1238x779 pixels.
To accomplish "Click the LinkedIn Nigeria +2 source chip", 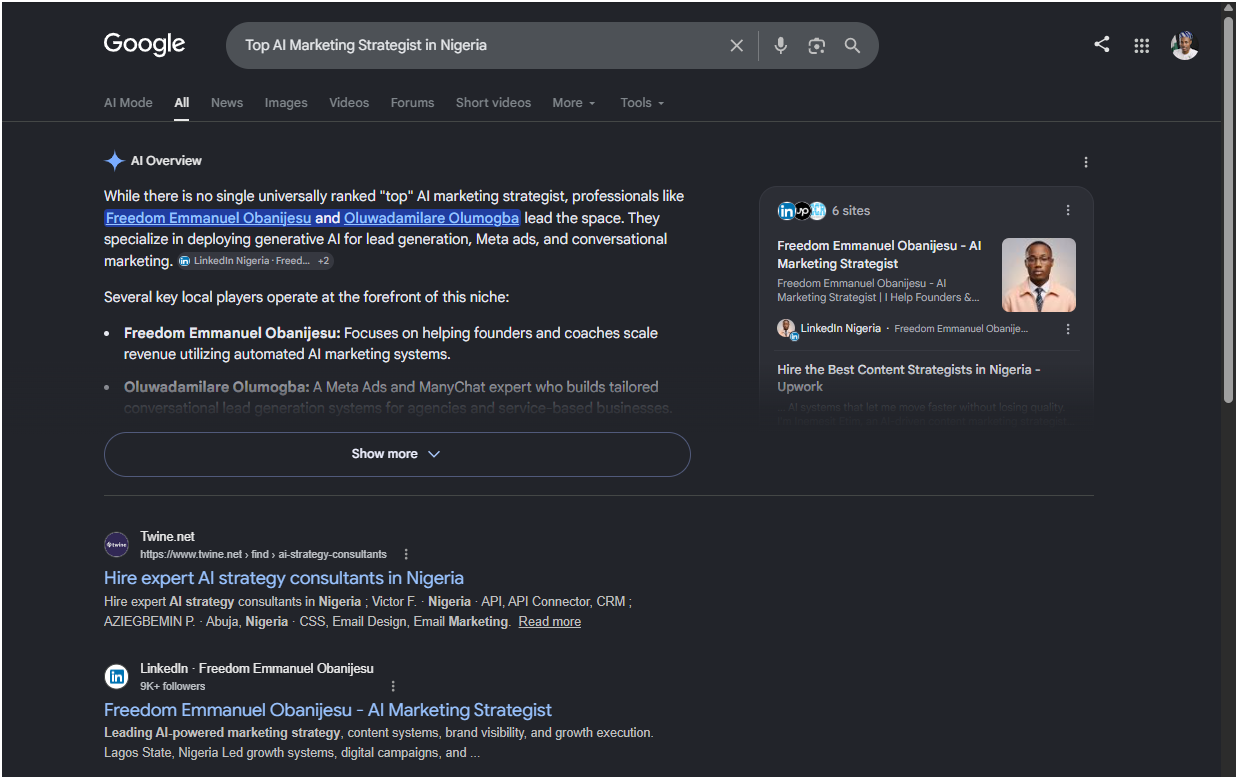I will [x=255, y=261].
